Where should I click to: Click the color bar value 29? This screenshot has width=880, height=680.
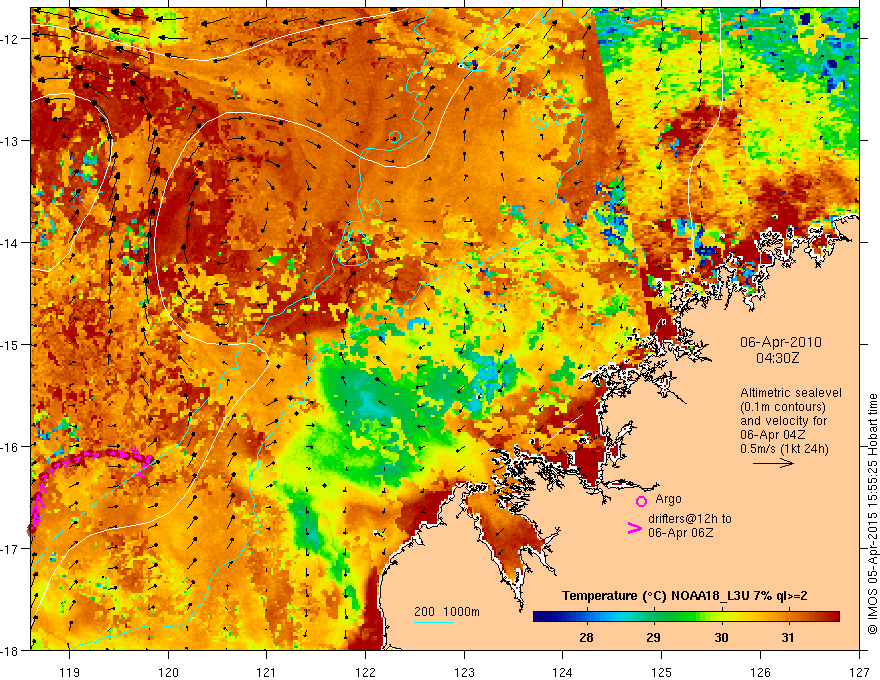pos(653,638)
